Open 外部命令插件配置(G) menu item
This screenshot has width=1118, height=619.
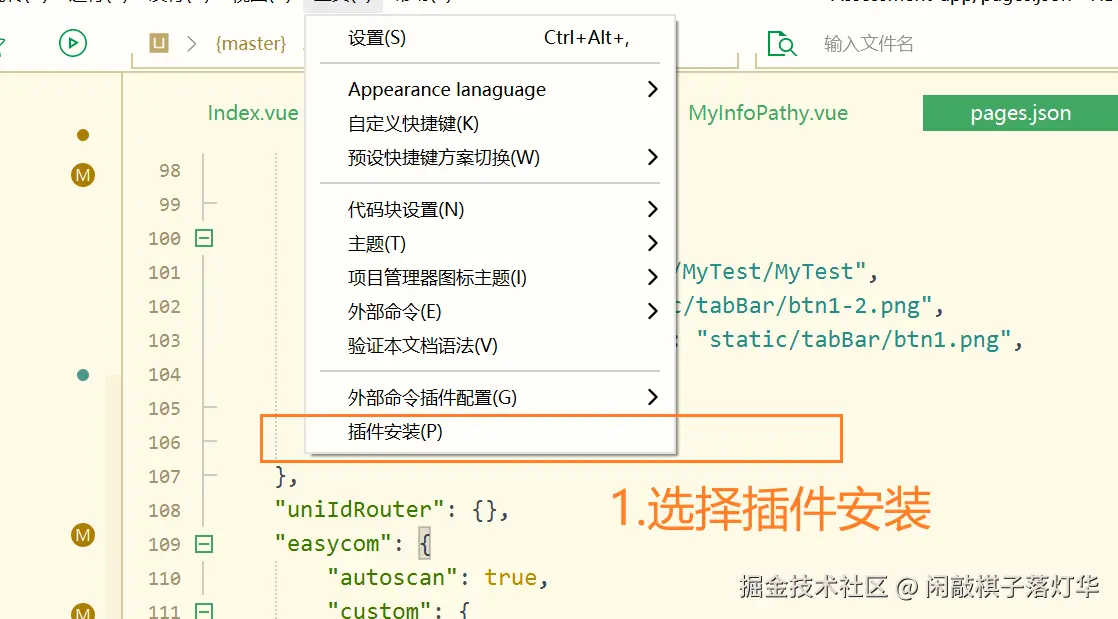[490, 398]
